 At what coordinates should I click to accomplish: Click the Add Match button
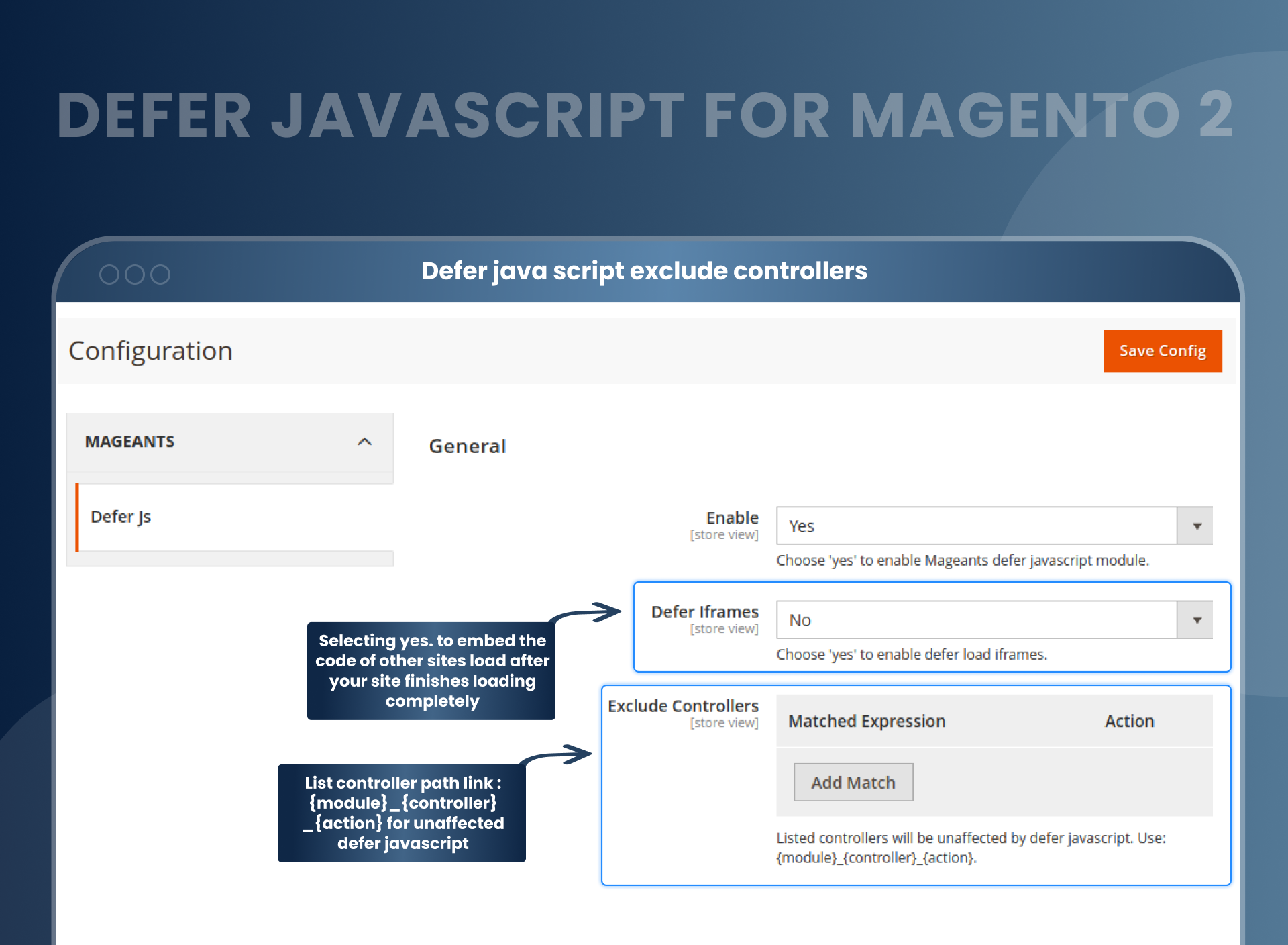click(853, 782)
